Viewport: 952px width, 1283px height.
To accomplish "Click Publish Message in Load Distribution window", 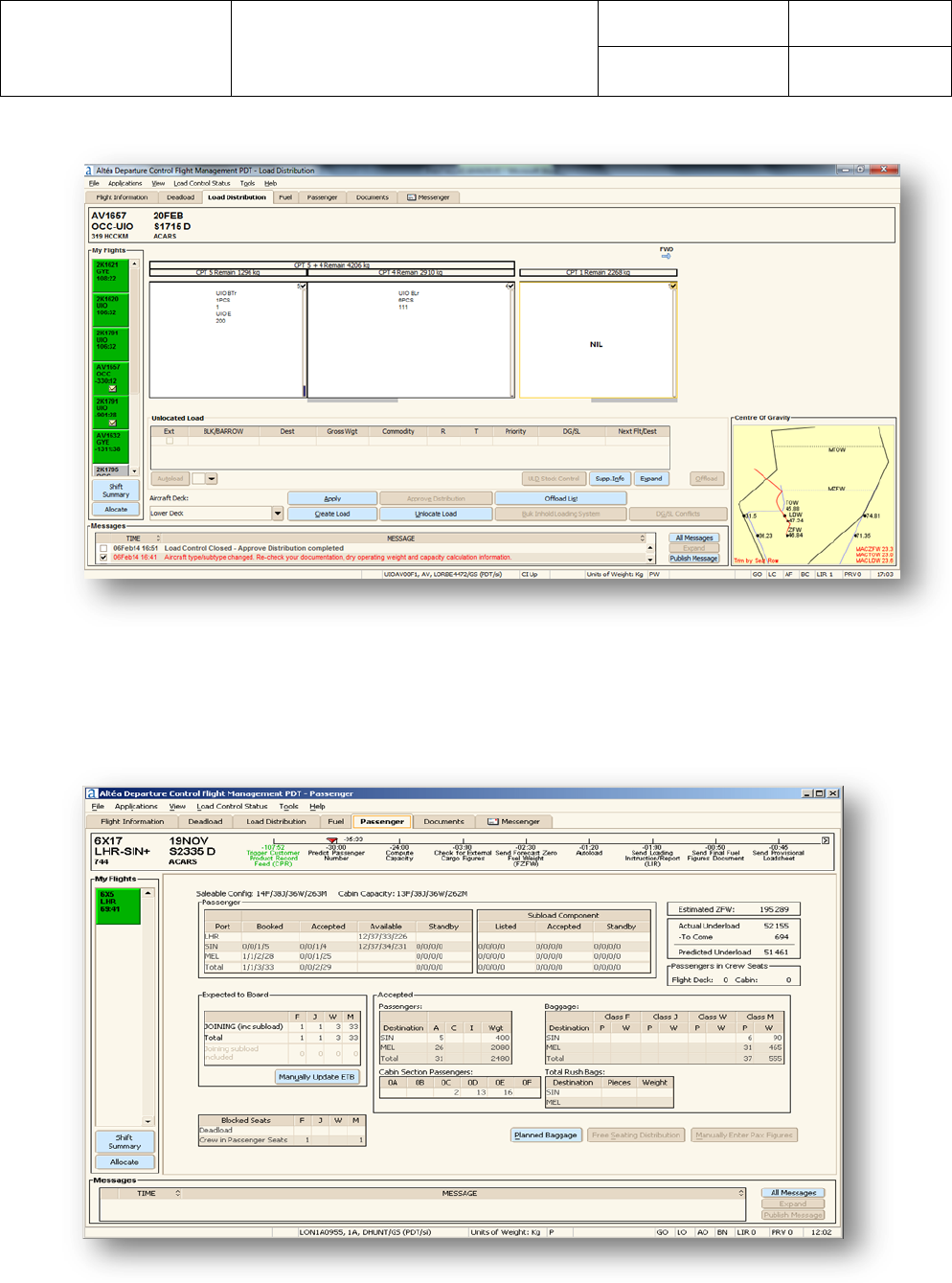I will pos(693,558).
